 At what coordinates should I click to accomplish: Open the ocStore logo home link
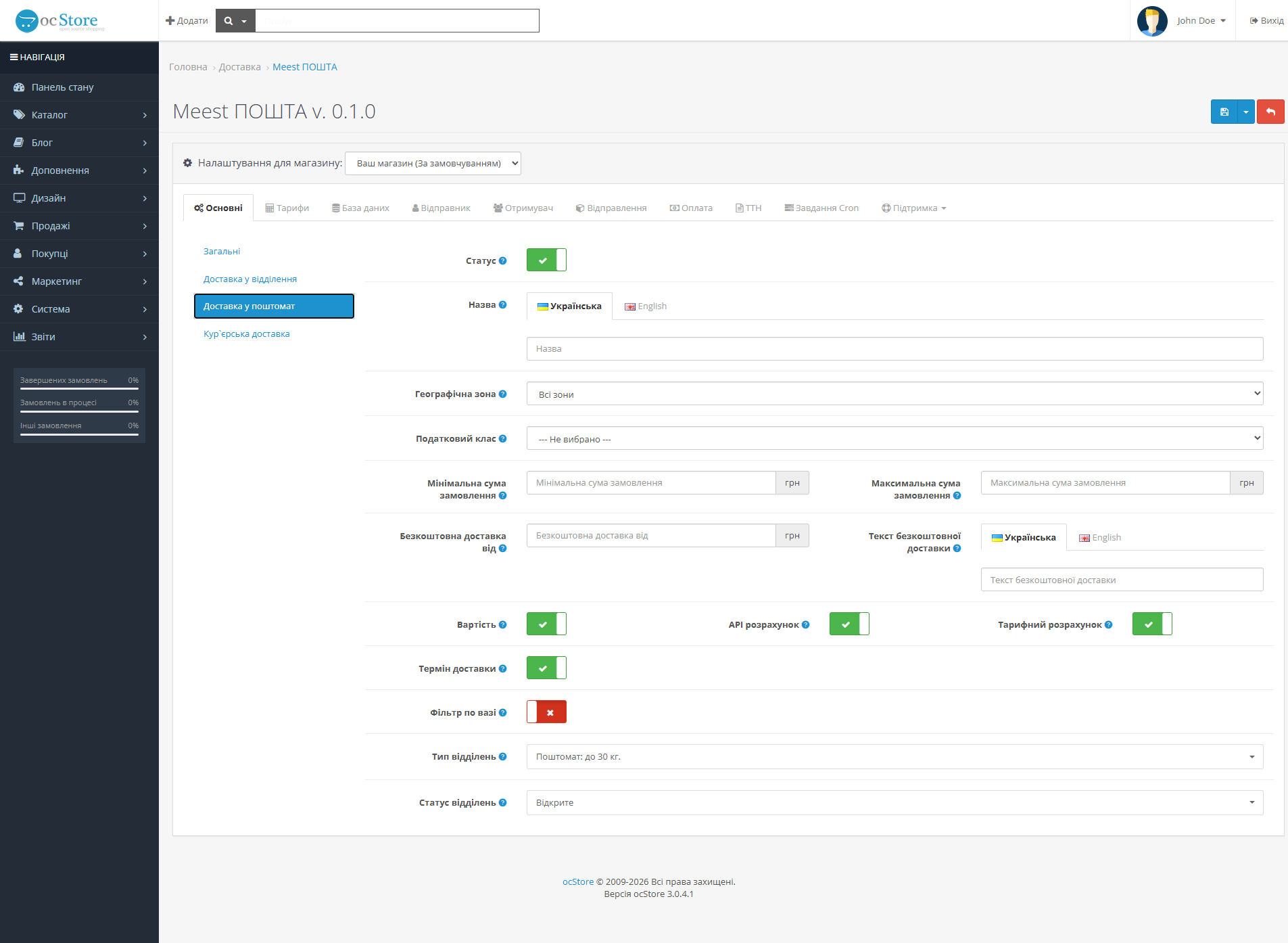(59, 21)
